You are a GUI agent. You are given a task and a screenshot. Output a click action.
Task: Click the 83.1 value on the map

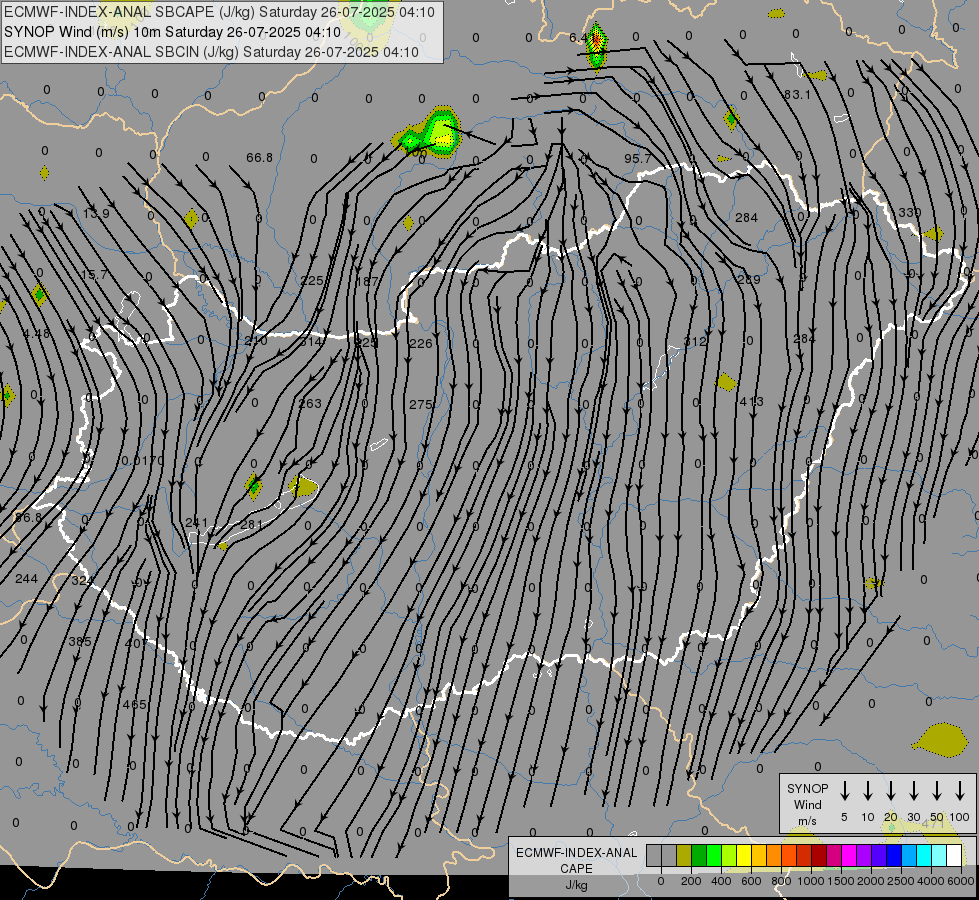coord(797,95)
